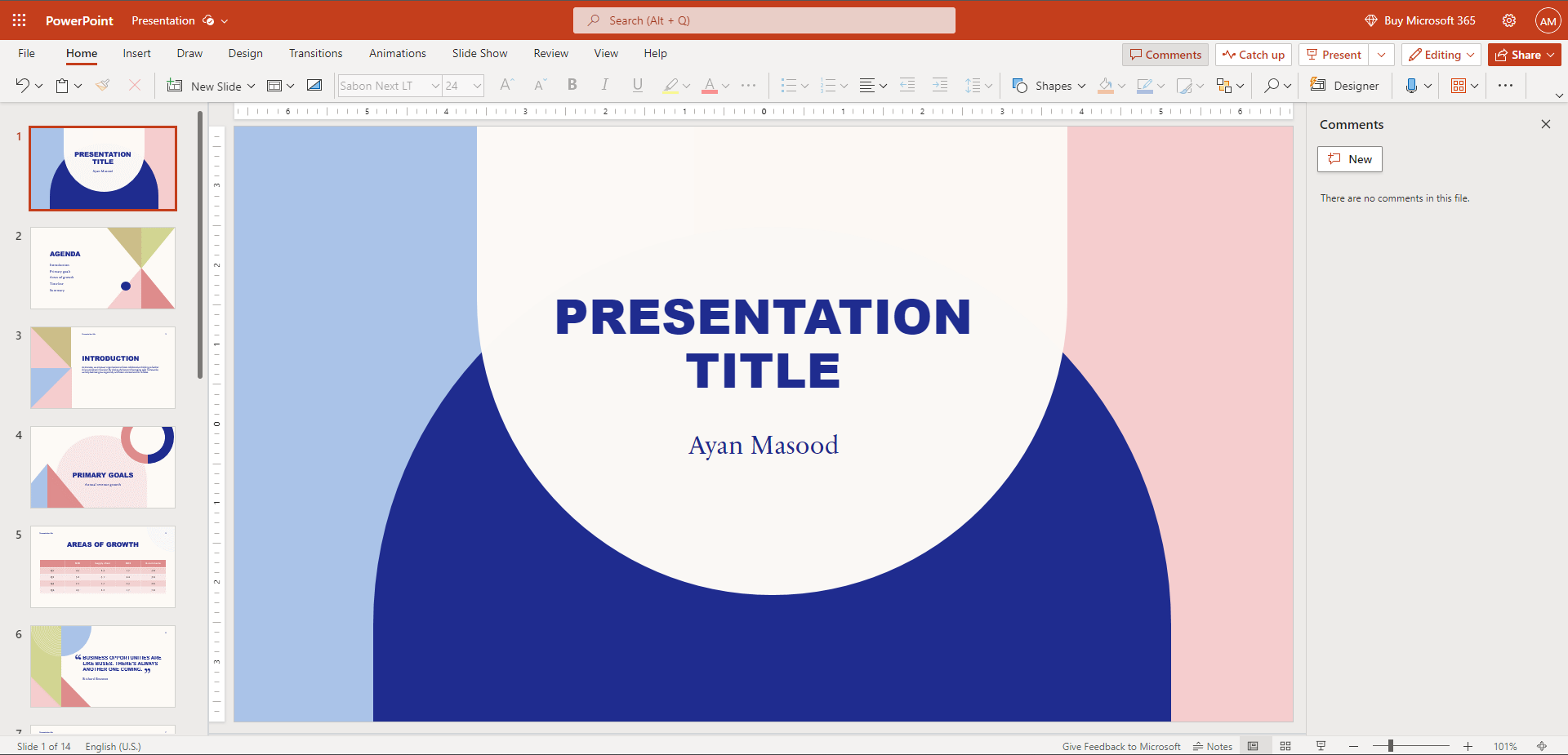Open the Designer pane
The height and width of the screenshot is (755, 1568).
coord(1345,85)
